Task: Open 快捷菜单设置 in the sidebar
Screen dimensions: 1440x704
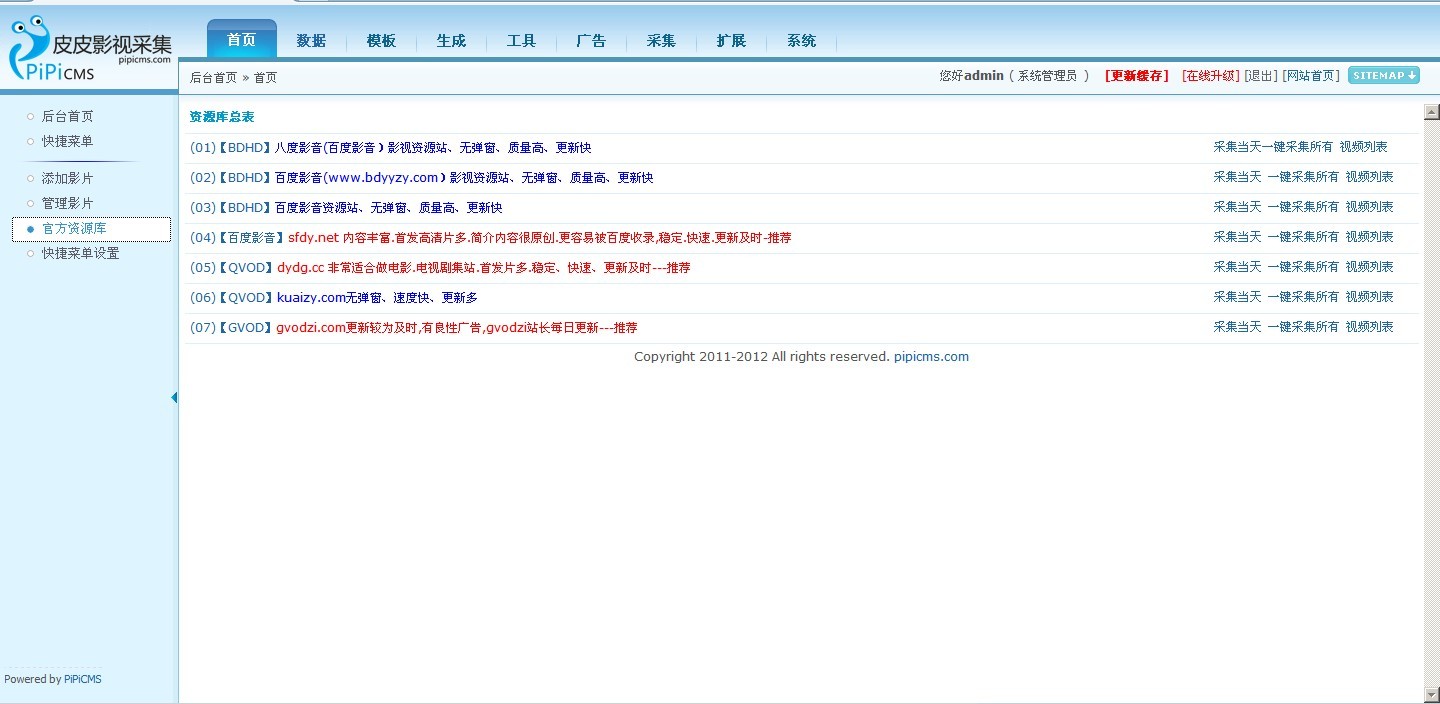Action: (x=80, y=253)
